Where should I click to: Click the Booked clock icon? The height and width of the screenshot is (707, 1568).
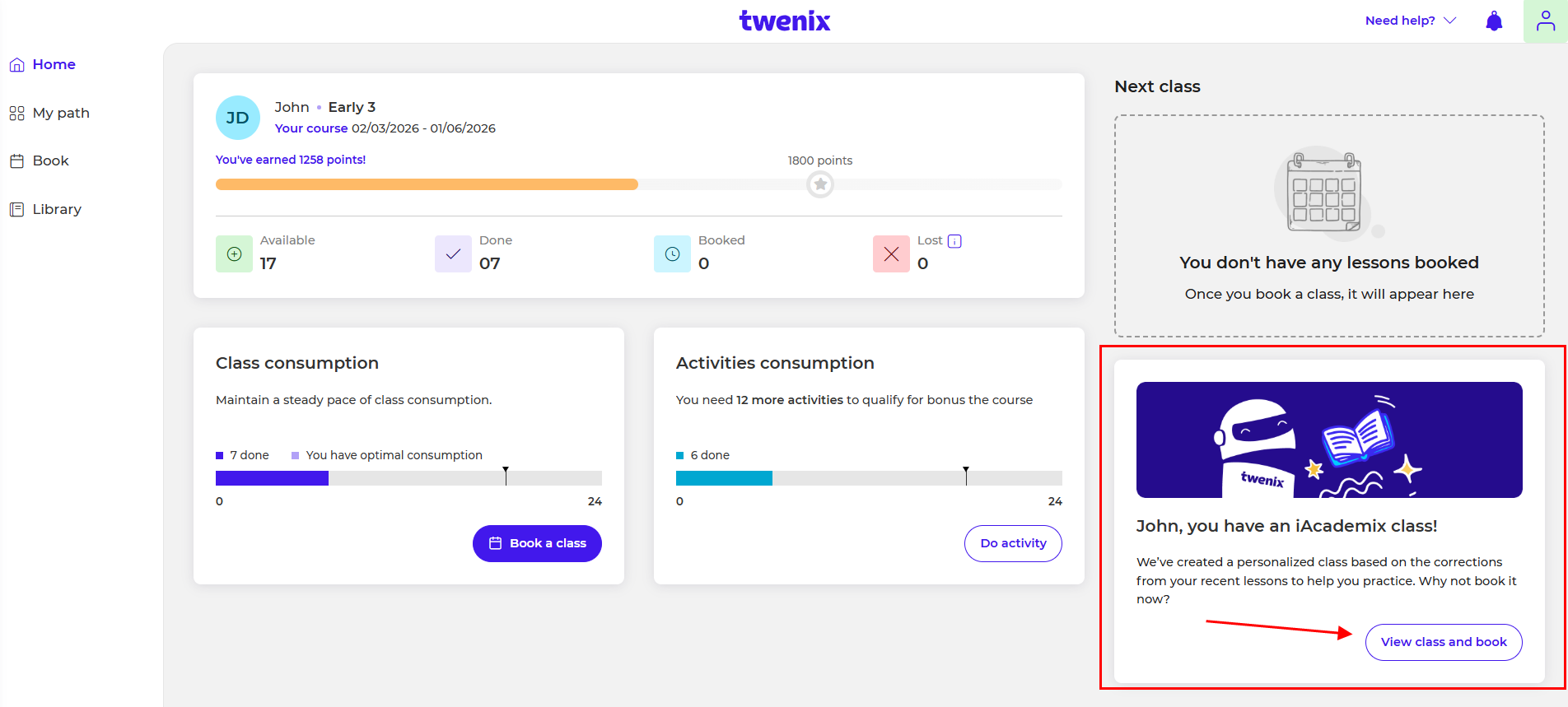click(x=672, y=253)
